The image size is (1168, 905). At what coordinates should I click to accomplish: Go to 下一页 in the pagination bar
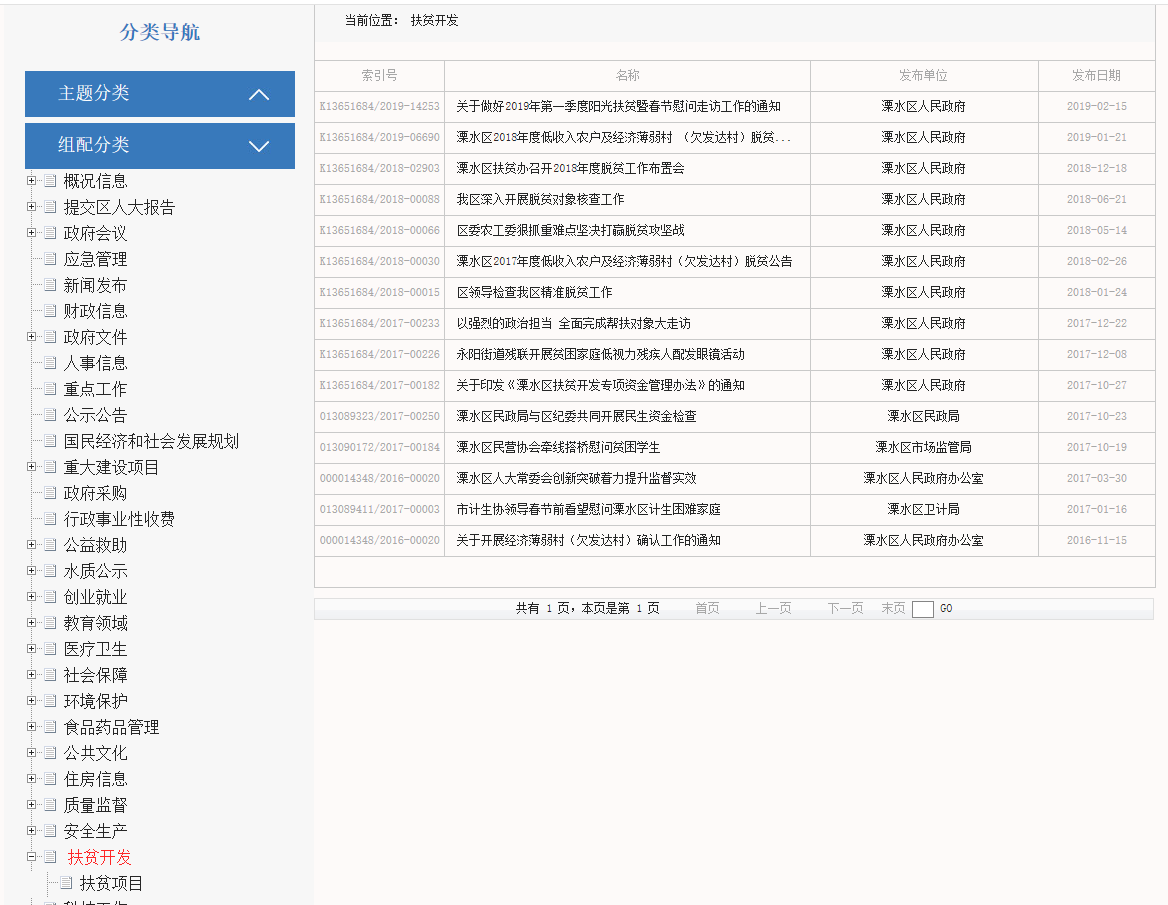(x=845, y=608)
